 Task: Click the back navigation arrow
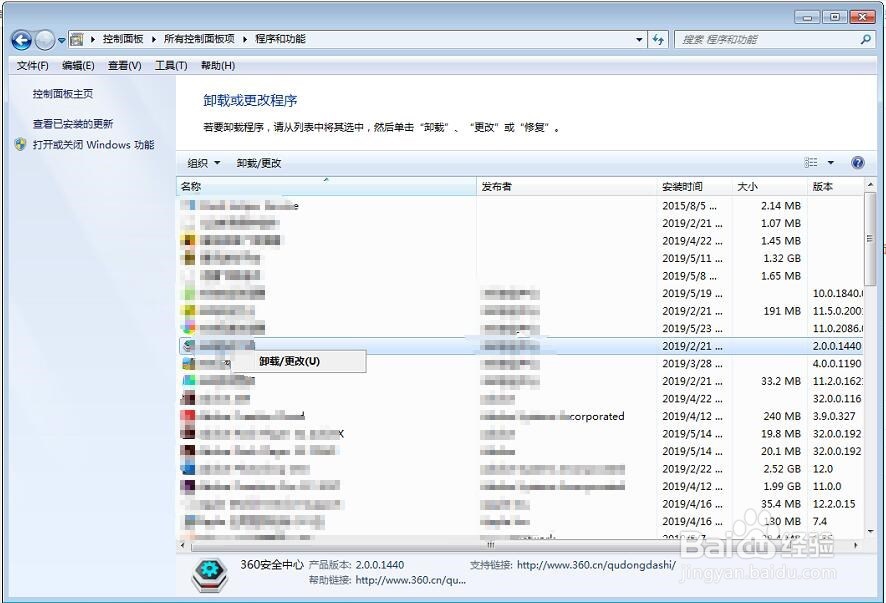(x=20, y=39)
